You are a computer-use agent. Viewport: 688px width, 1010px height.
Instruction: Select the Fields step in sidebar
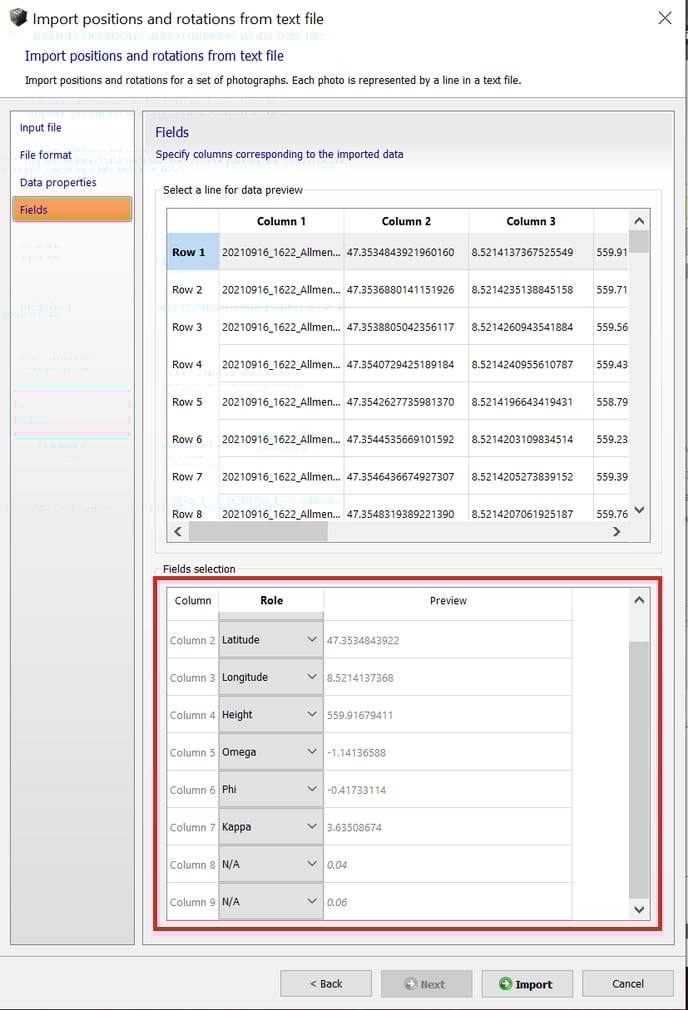[x=71, y=210]
